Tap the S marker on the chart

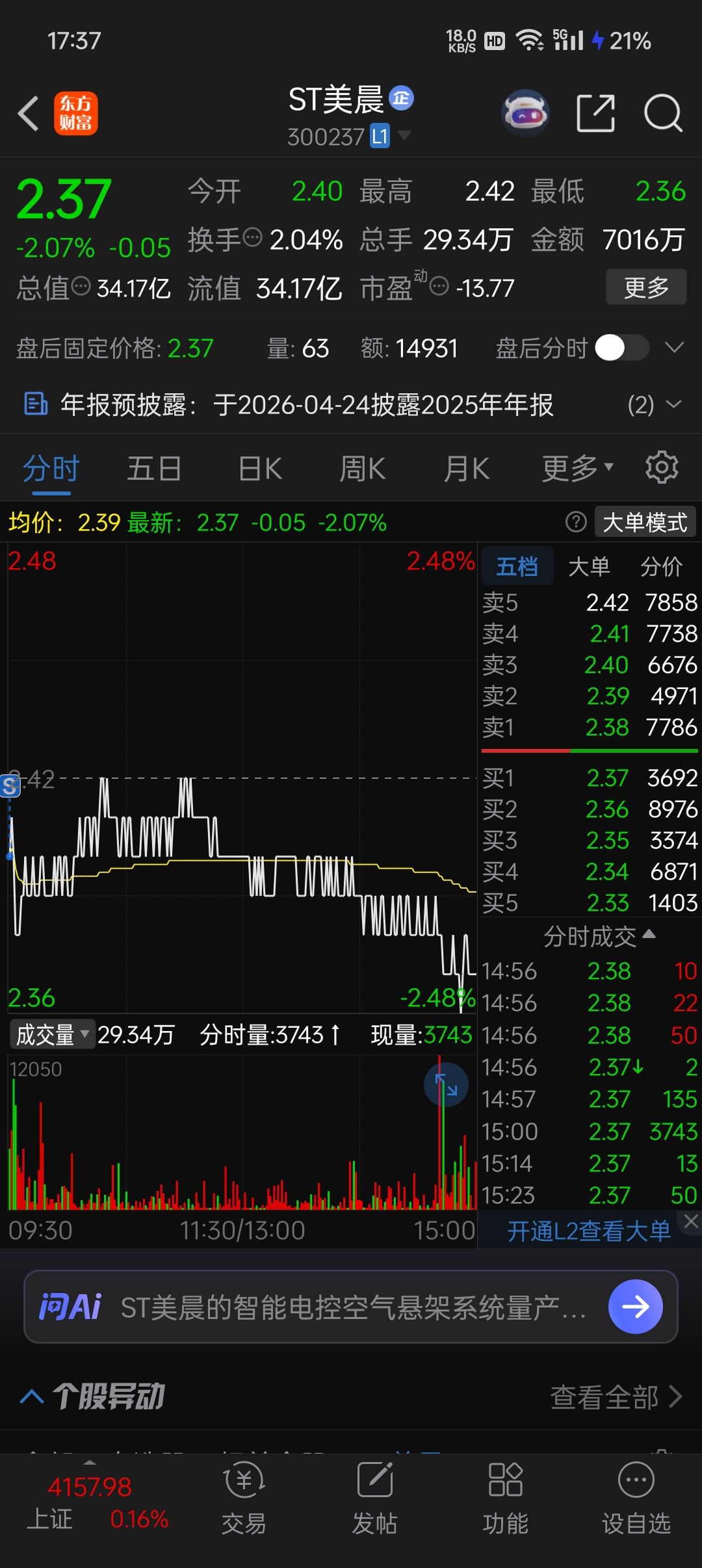coord(10,786)
